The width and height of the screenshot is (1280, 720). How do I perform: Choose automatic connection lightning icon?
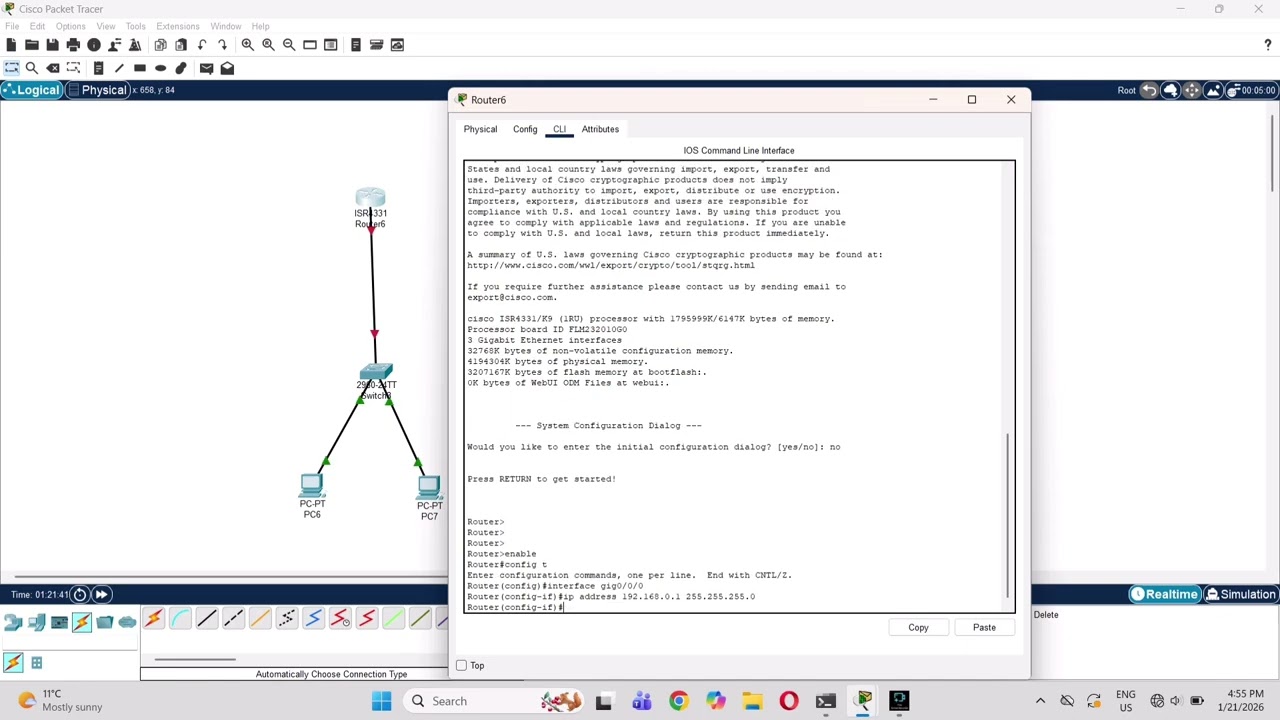[153, 620]
